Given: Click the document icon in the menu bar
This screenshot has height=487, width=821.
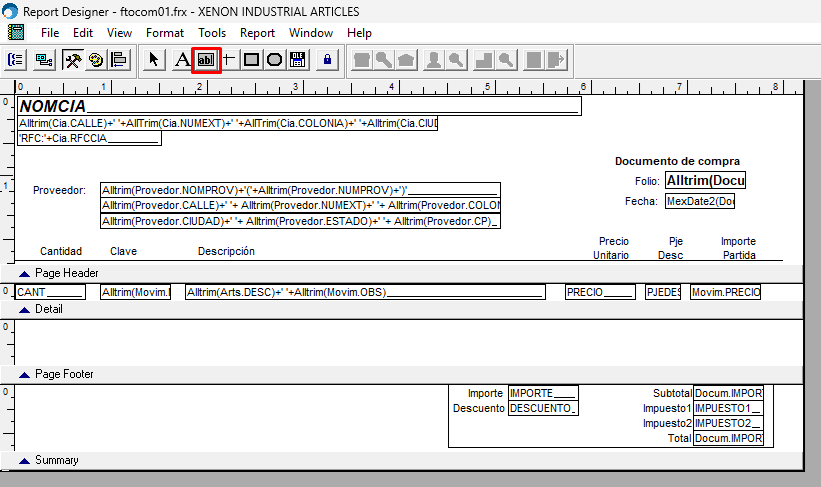Looking at the screenshot, I should coord(16,32).
